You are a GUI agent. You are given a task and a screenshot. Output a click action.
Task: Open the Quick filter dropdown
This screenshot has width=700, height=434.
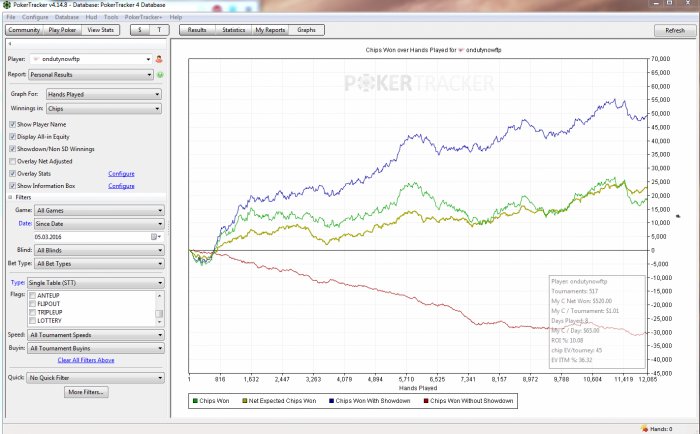pos(96,378)
